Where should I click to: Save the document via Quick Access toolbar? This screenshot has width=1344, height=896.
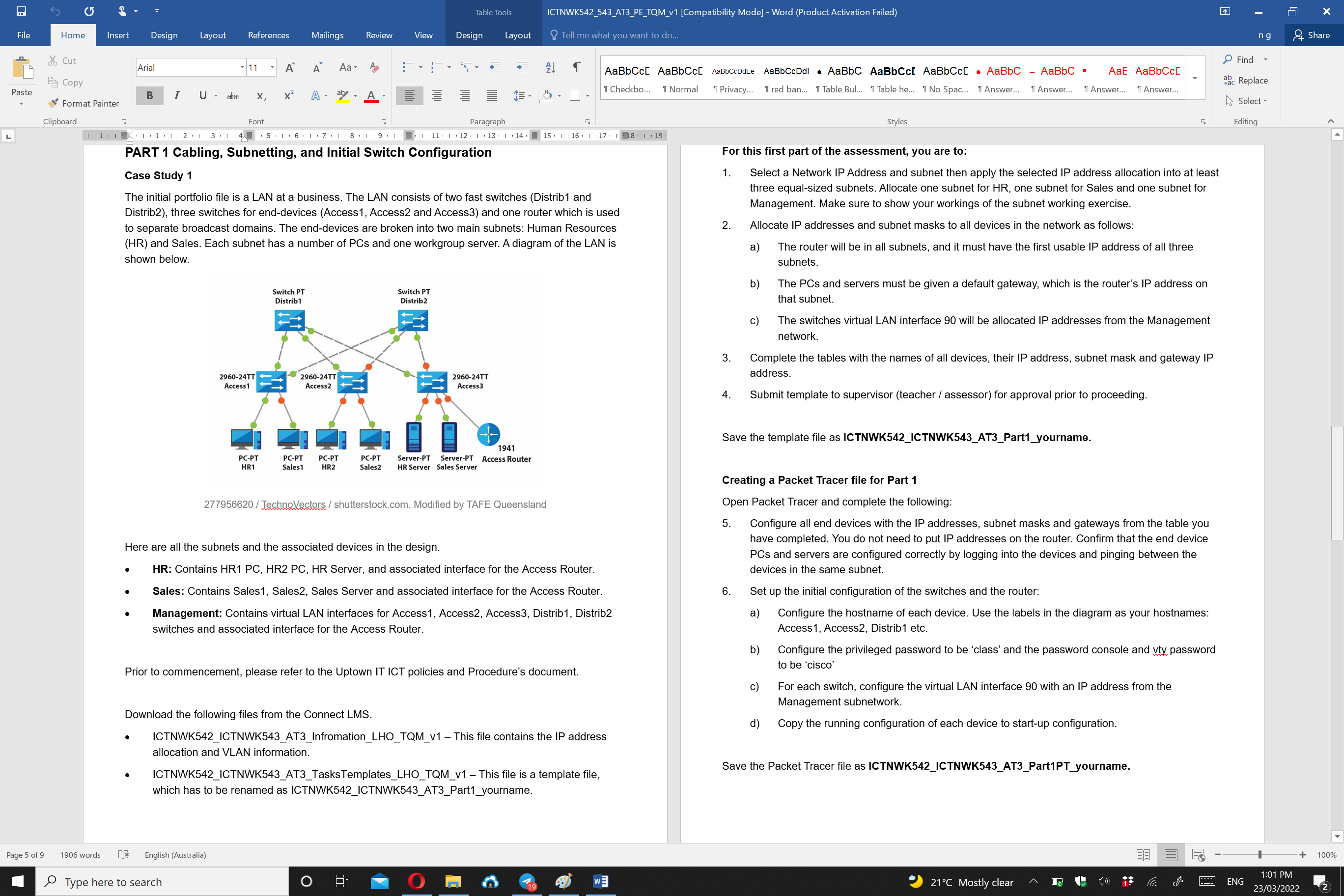21,11
